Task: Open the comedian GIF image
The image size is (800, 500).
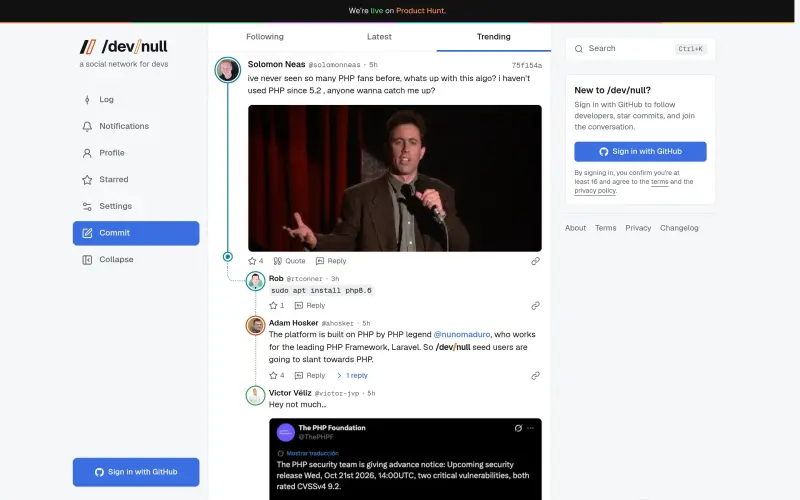Action: point(395,178)
